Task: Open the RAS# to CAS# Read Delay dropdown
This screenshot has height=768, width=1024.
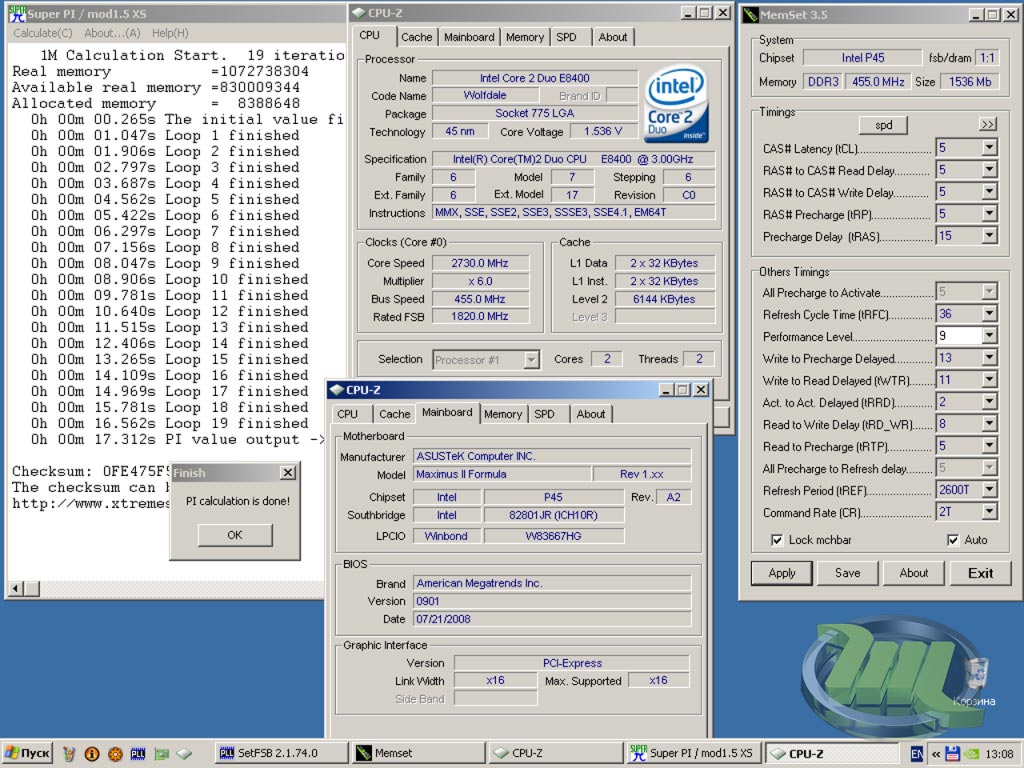Action: coord(989,170)
